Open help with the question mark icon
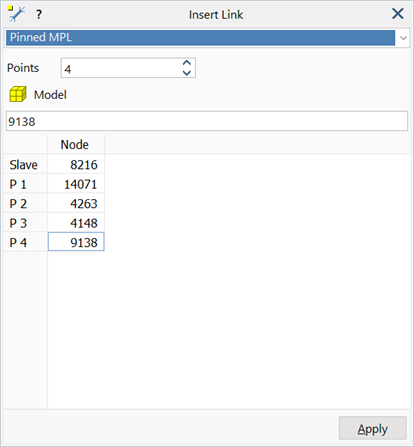Screen dimensions: 414x447 point(39,14)
